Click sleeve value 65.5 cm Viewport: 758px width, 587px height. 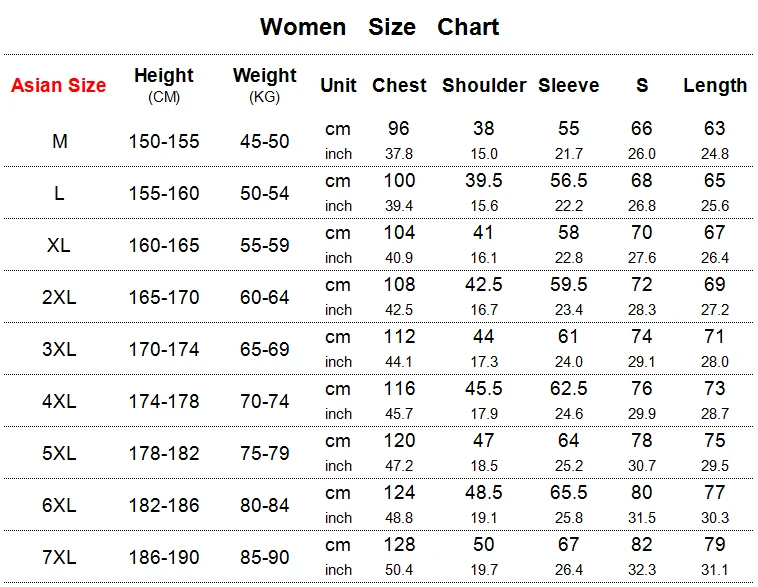[x=569, y=492]
